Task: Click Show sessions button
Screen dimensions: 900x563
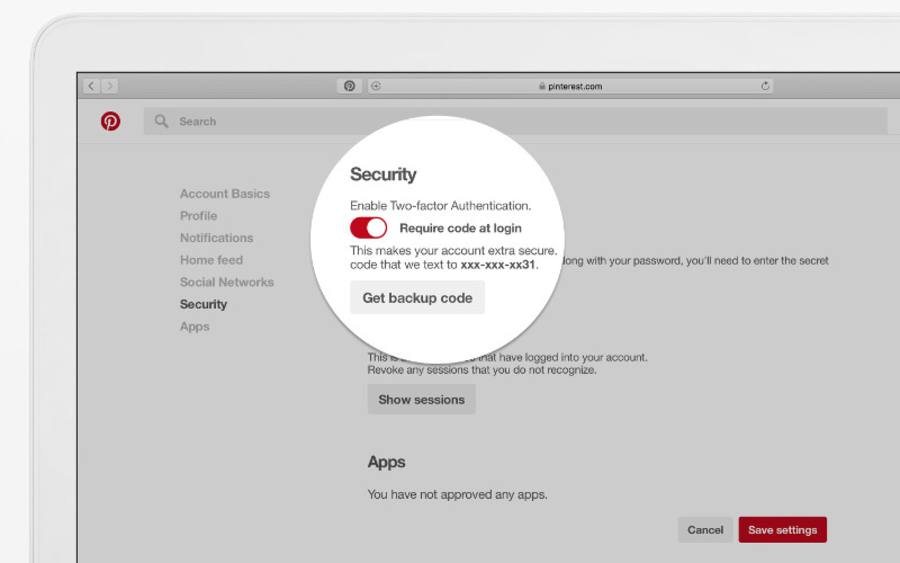Action: click(x=421, y=399)
